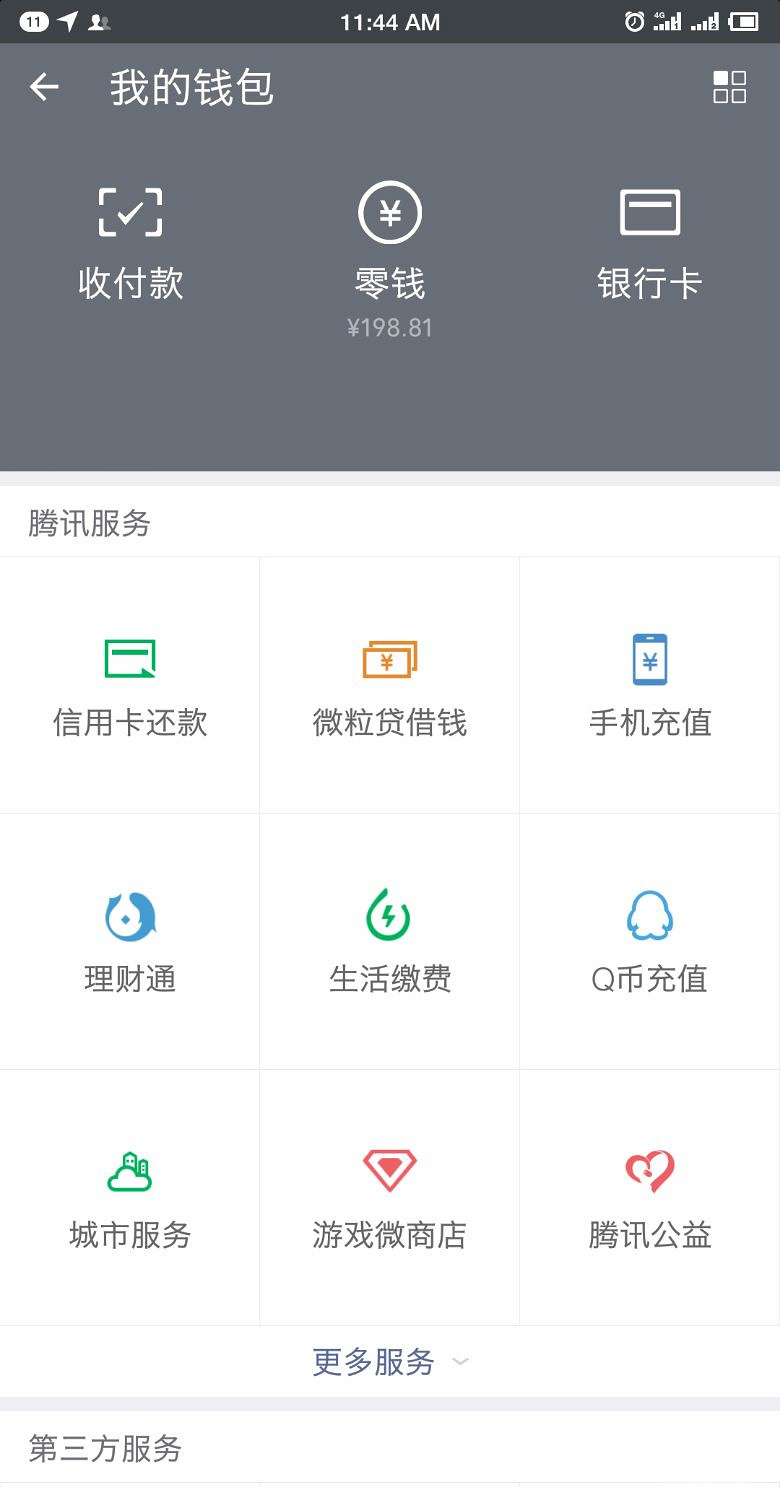780x1487 pixels.
Task: Tap the 生活缴费 label
Action: [x=390, y=979]
